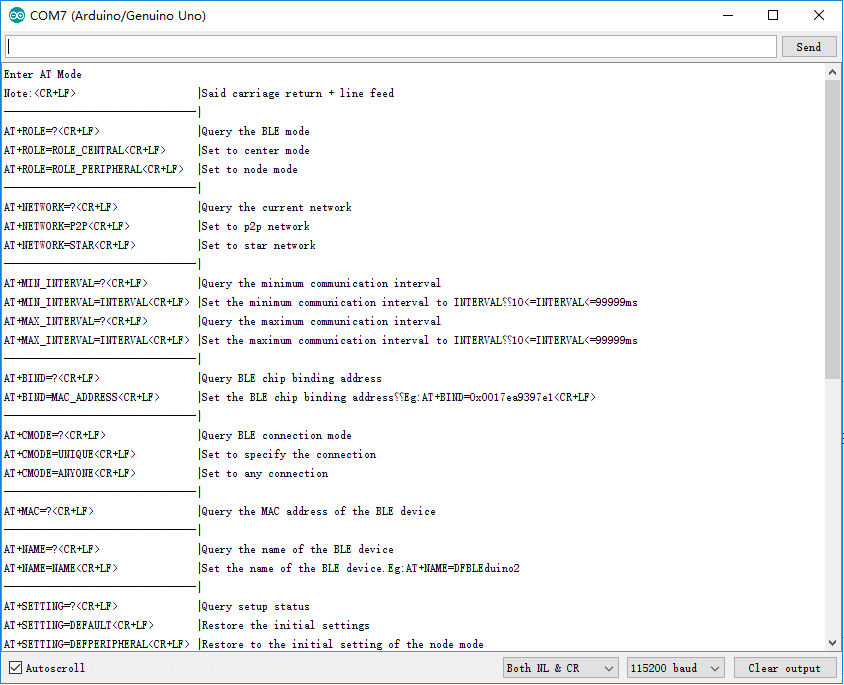Click the 'AT+SETTING=DEFAULT<CR+LF>' command
The height and width of the screenshot is (685, 844).
tap(79, 625)
